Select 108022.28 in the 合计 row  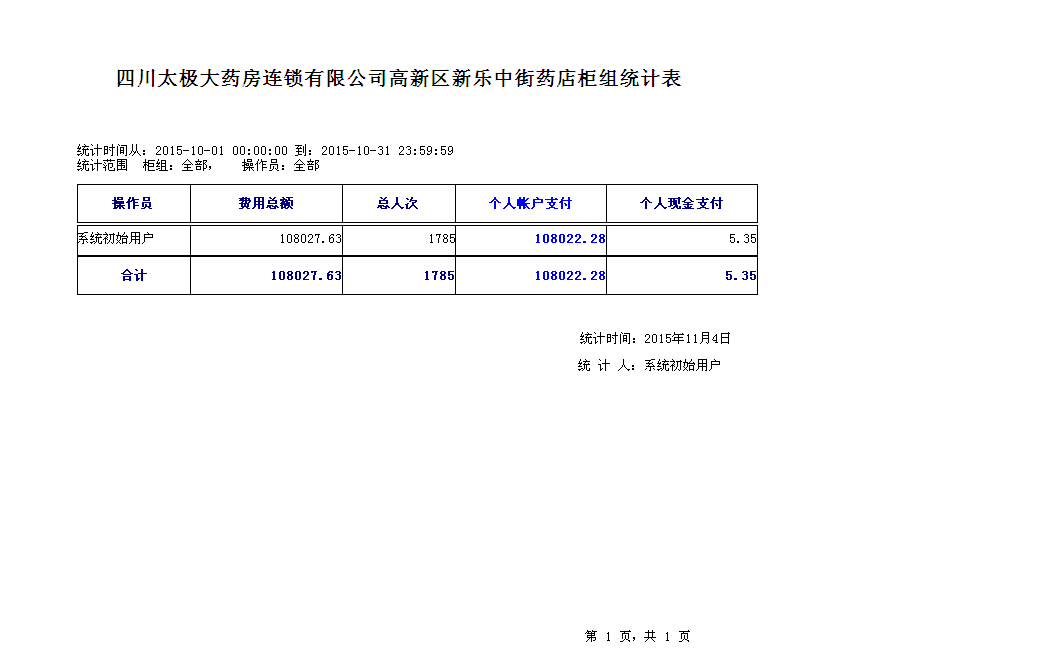[x=570, y=276]
